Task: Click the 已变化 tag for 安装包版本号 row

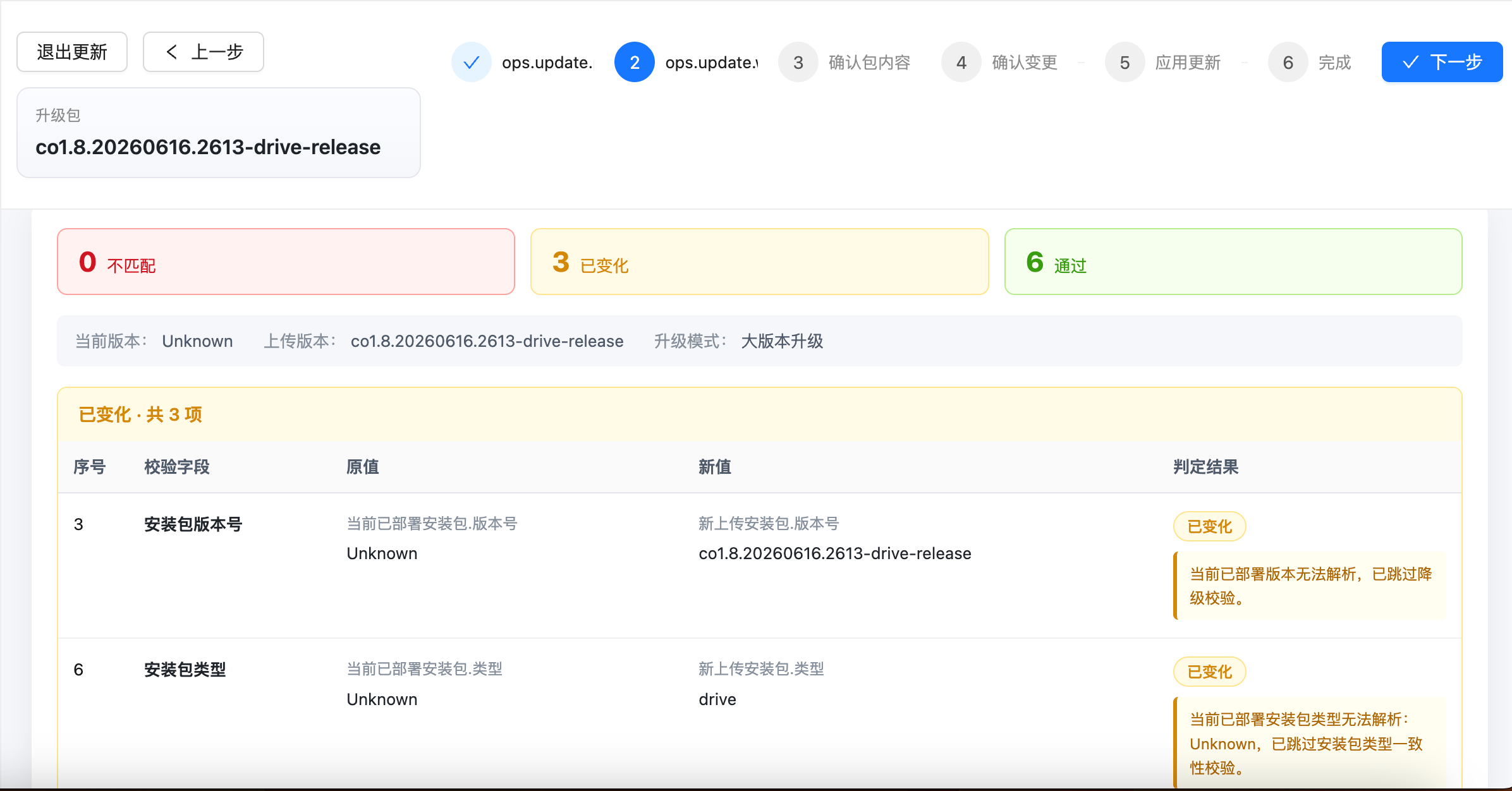Action: 1209,526
